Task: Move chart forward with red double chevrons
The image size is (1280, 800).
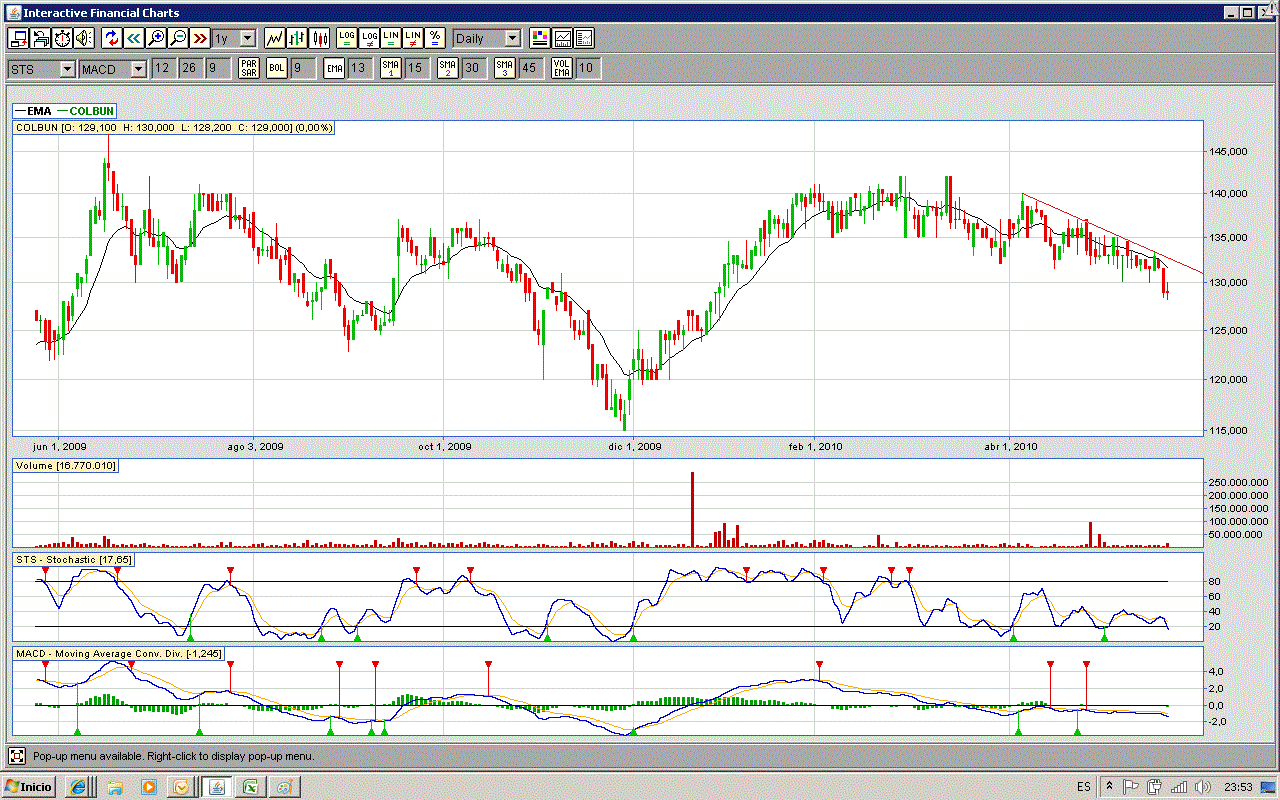Action: (200, 38)
